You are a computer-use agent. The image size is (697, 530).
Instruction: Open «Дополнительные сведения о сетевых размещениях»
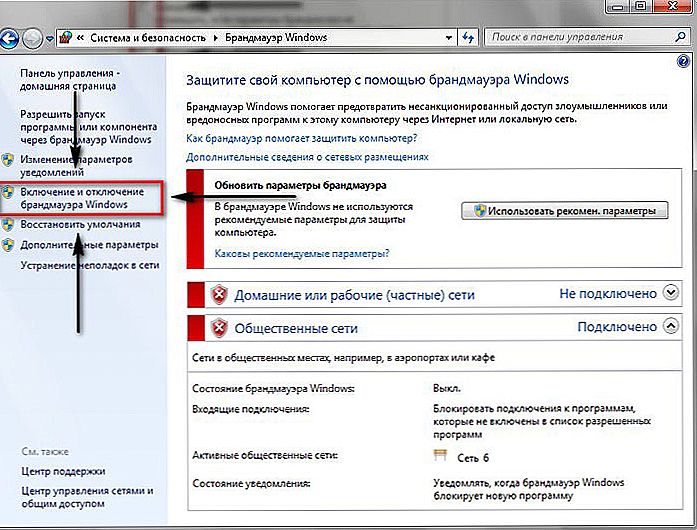pyautogui.click(x=307, y=157)
